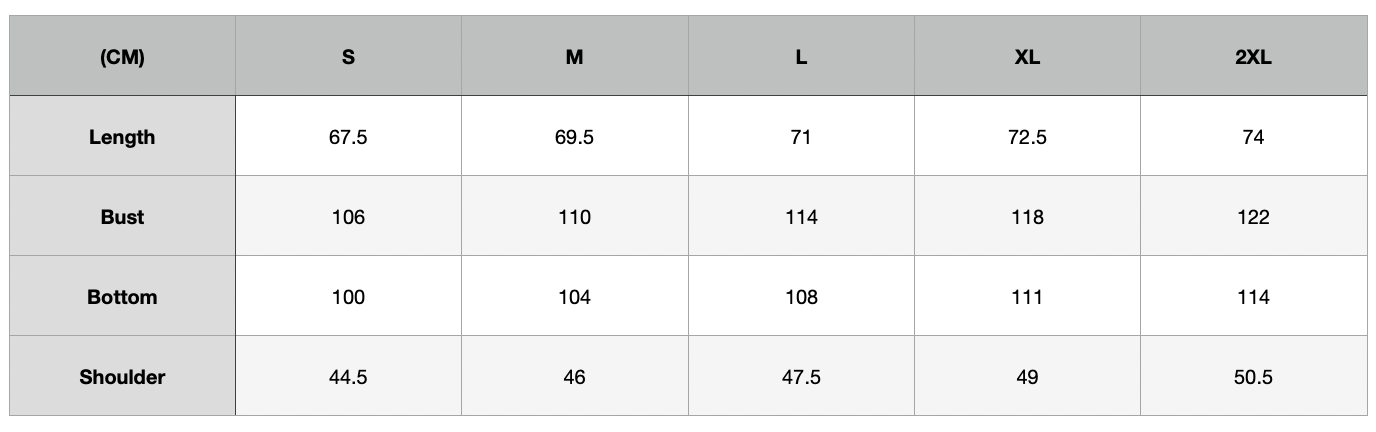Click the (CM) header cell

pos(122,57)
